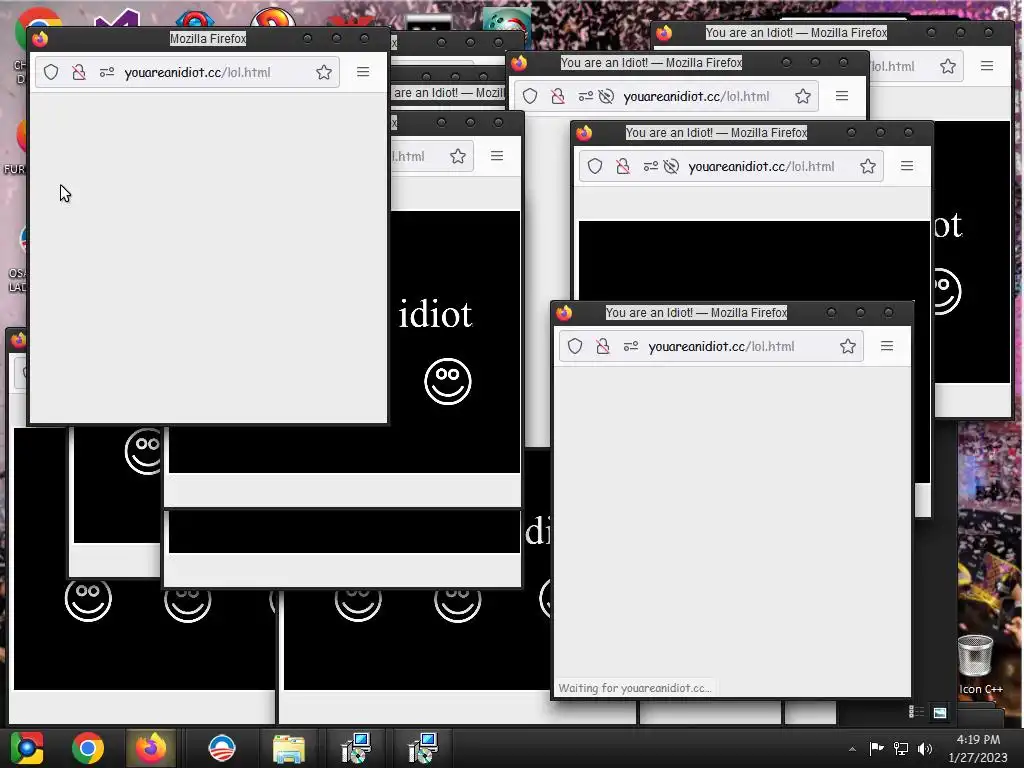Show hidden tray icons arrow

click(852, 749)
